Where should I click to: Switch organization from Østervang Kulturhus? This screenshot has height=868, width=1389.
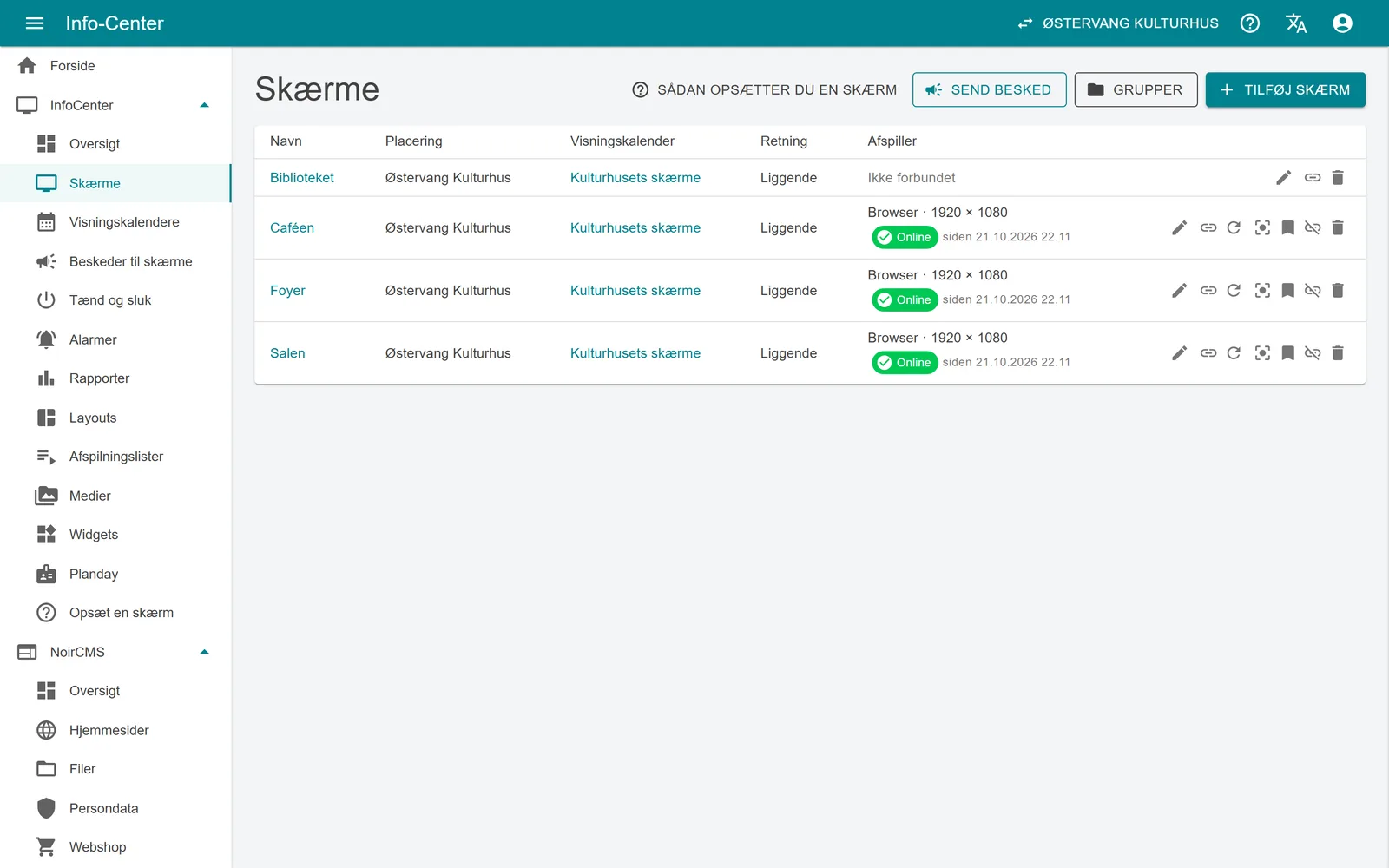pos(1118,23)
